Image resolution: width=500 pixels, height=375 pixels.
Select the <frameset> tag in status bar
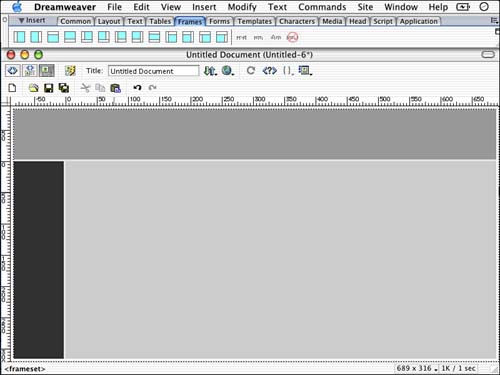point(25,369)
